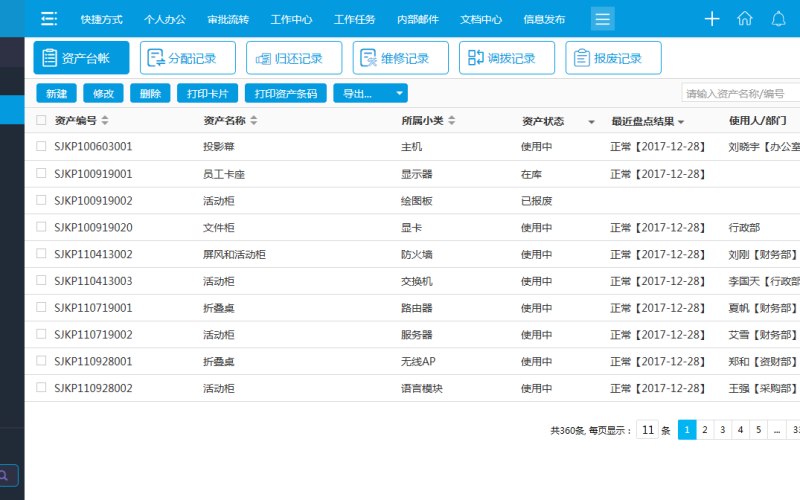Click user cell 王强【采购部】

coord(763,388)
